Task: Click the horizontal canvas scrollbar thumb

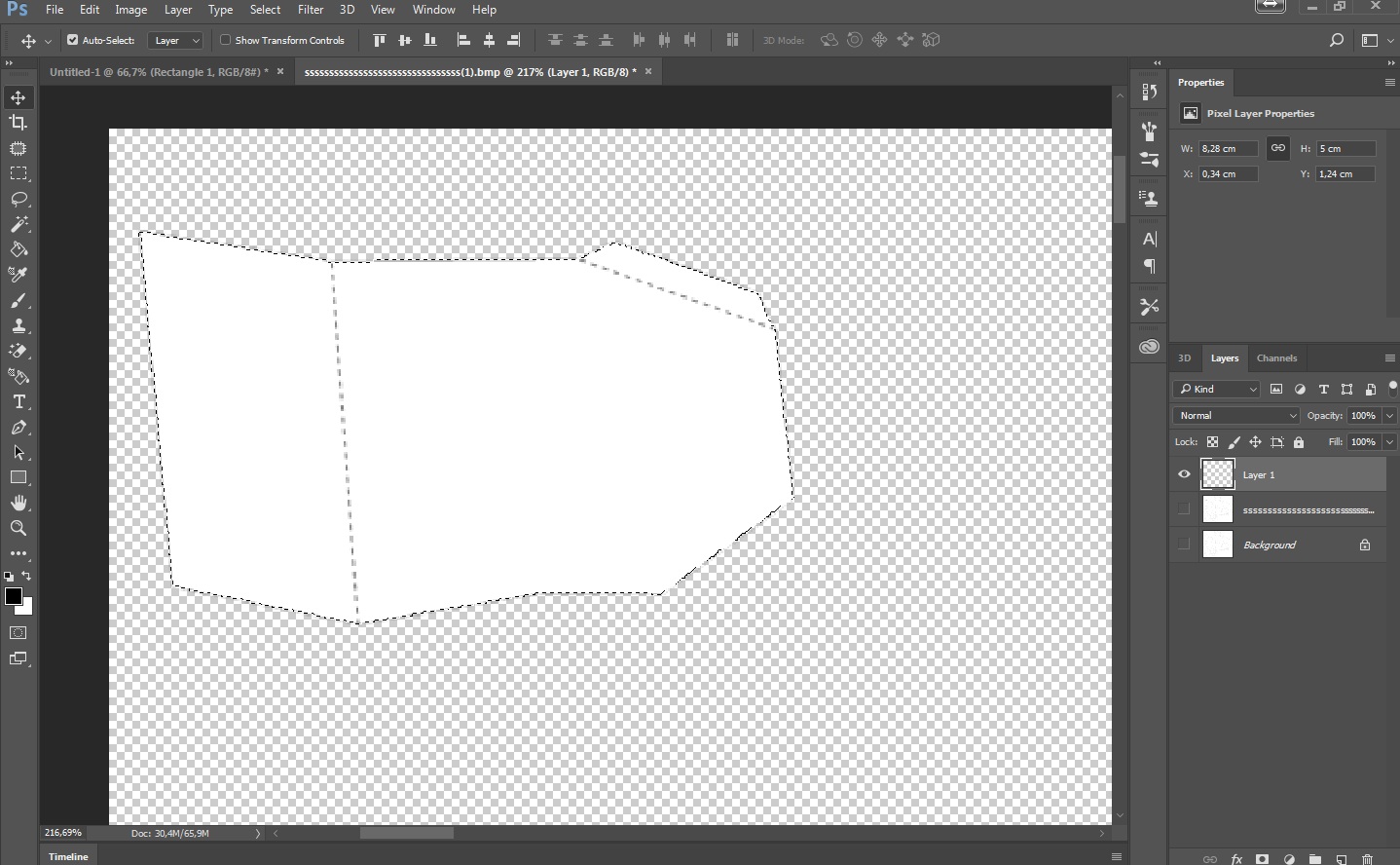Action: coord(407,833)
